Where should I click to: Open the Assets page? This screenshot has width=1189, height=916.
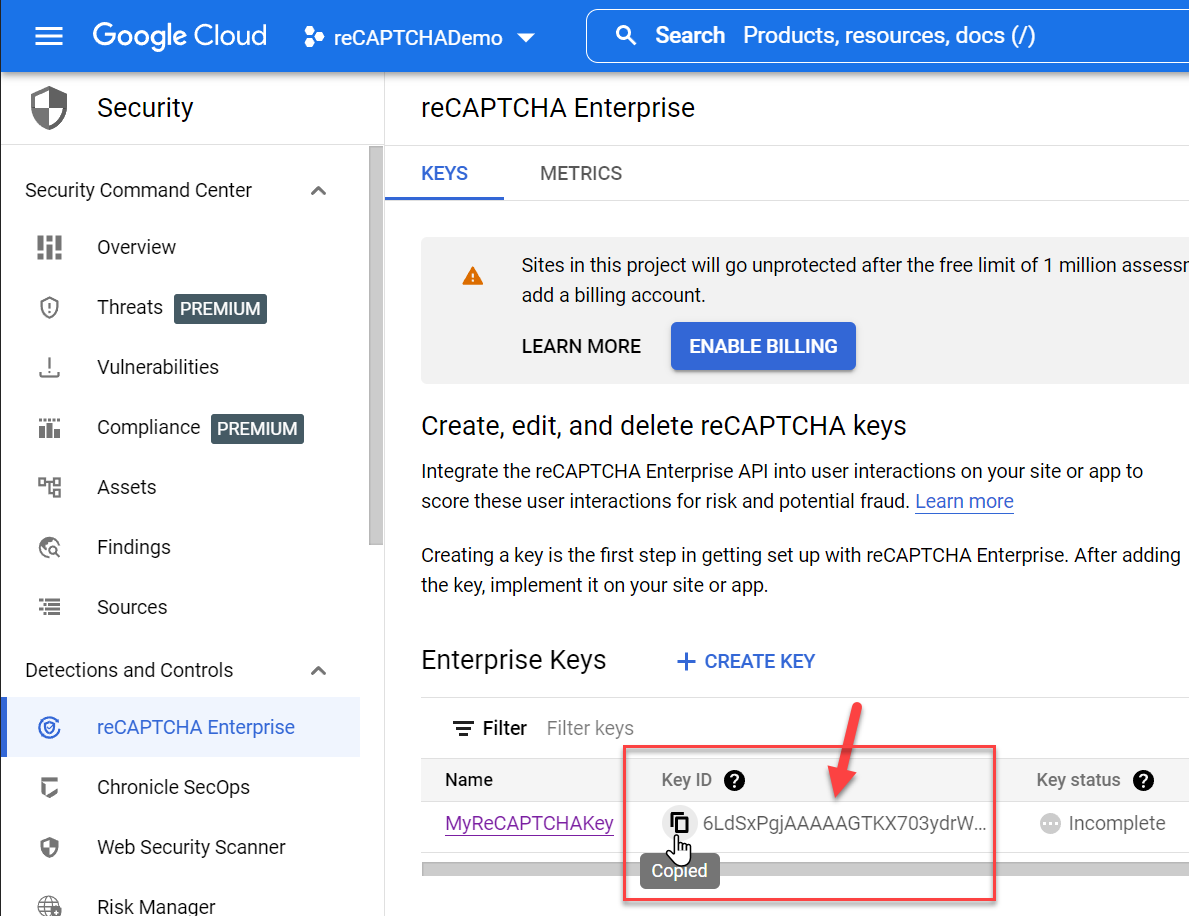click(127, 487)
